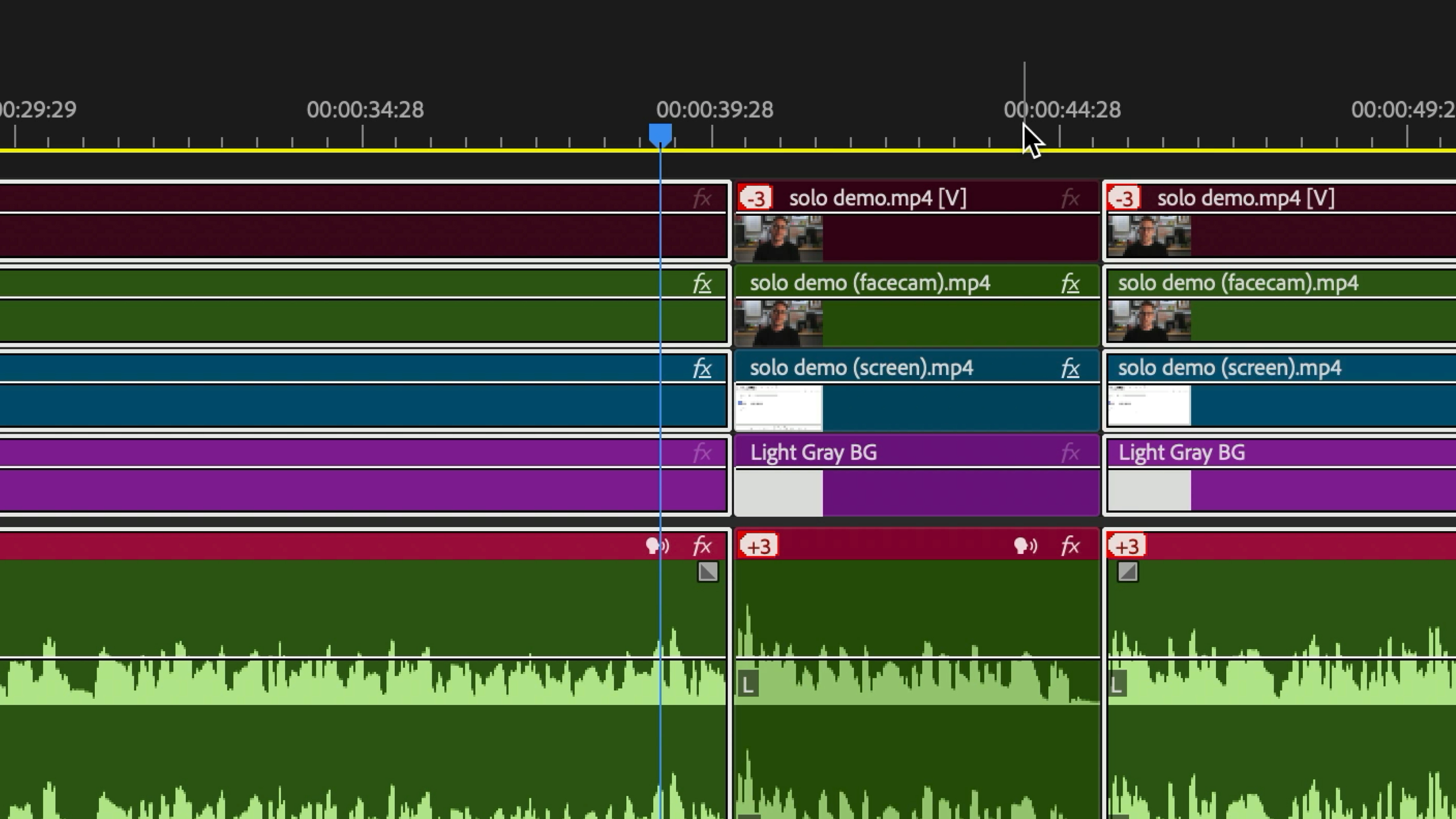
Task: Toggle the speaker icon on the middle audio clip
Action: [1026, 546]
